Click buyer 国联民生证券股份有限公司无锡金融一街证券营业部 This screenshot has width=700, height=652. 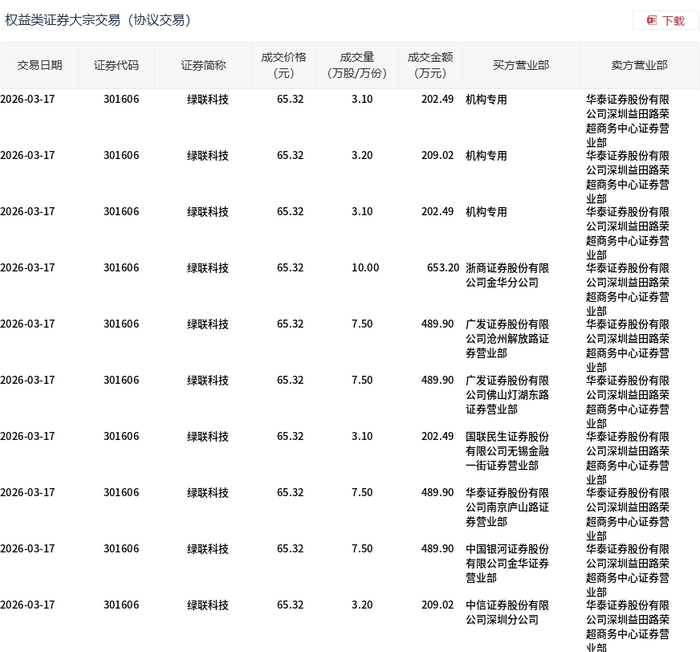pyautogui.click(x=507, y=451)
